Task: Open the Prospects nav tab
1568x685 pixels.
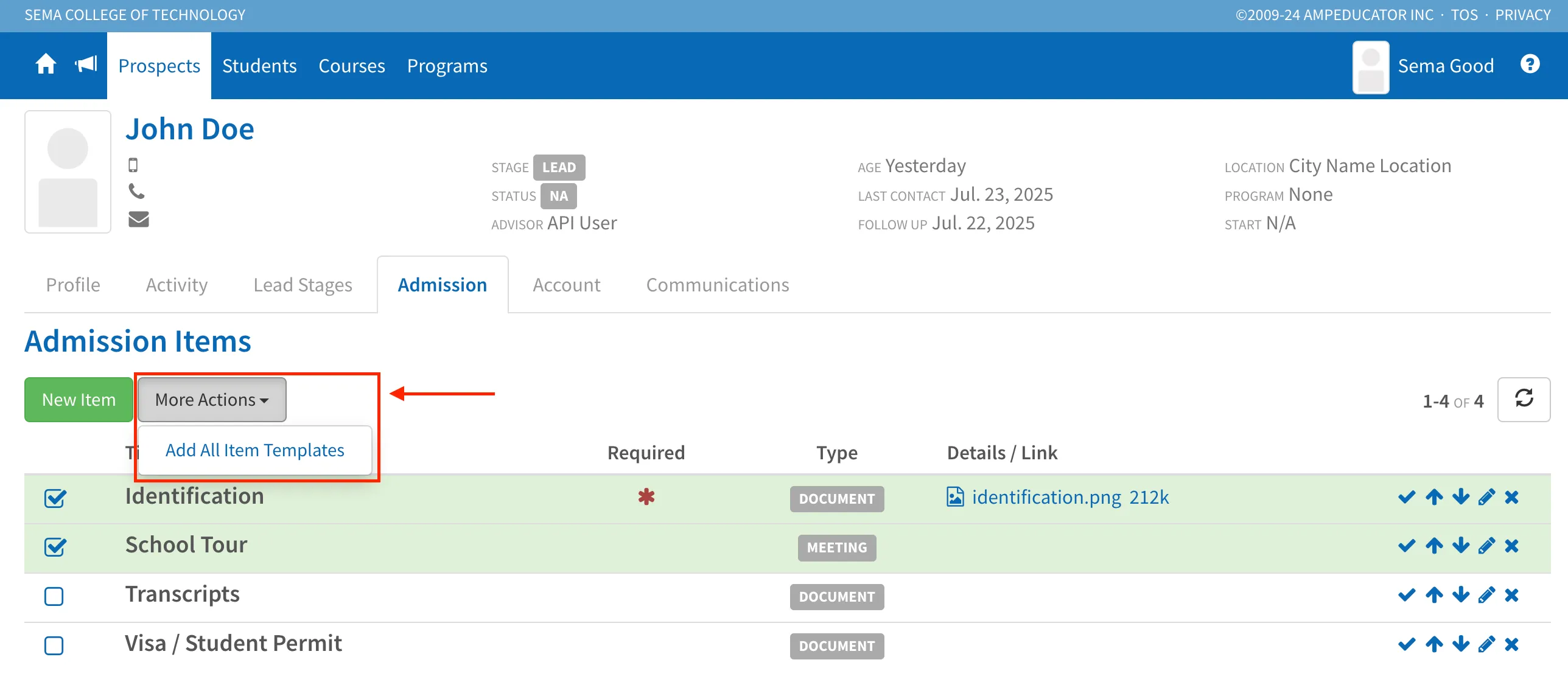Action: [159, 66]
